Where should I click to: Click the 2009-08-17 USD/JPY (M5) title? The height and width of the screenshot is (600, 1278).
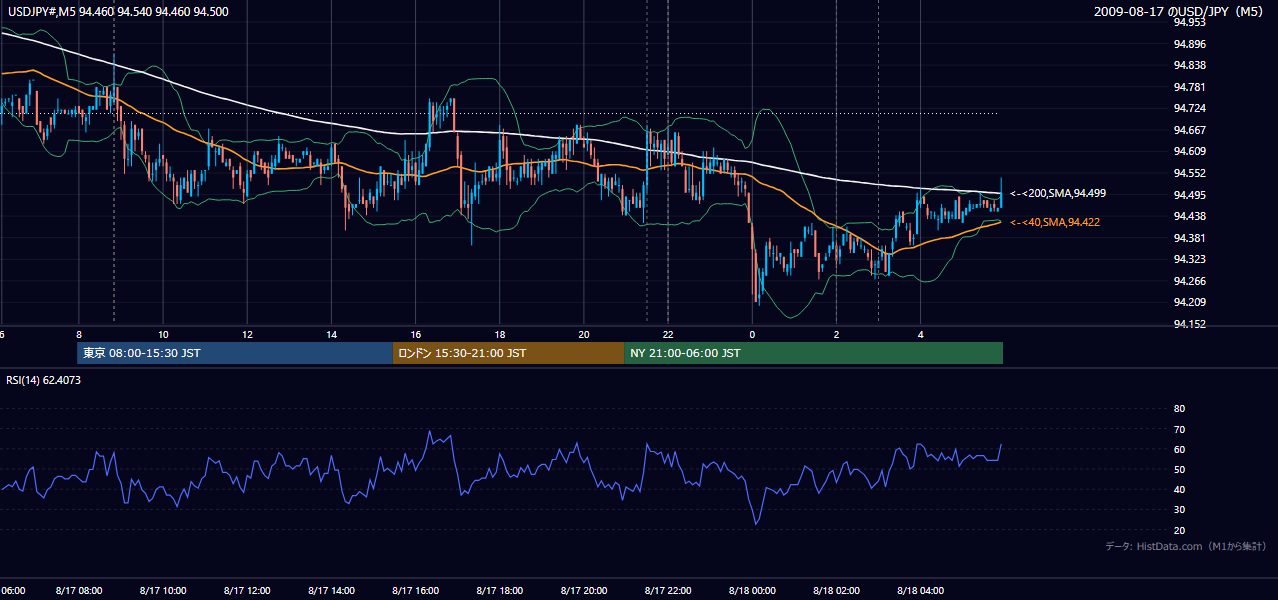coord(1180,11)
